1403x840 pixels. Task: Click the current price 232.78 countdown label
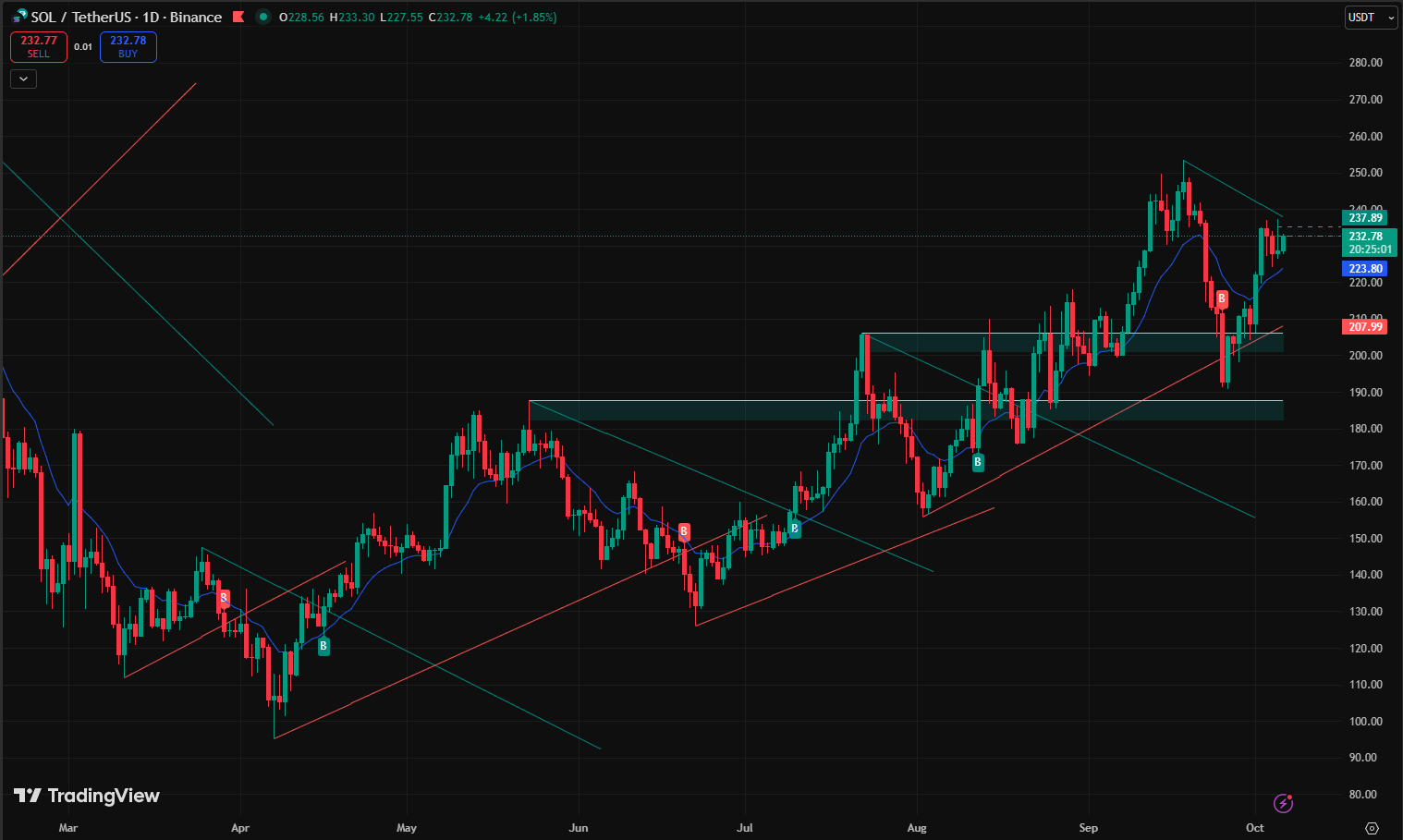point(1369,243)
